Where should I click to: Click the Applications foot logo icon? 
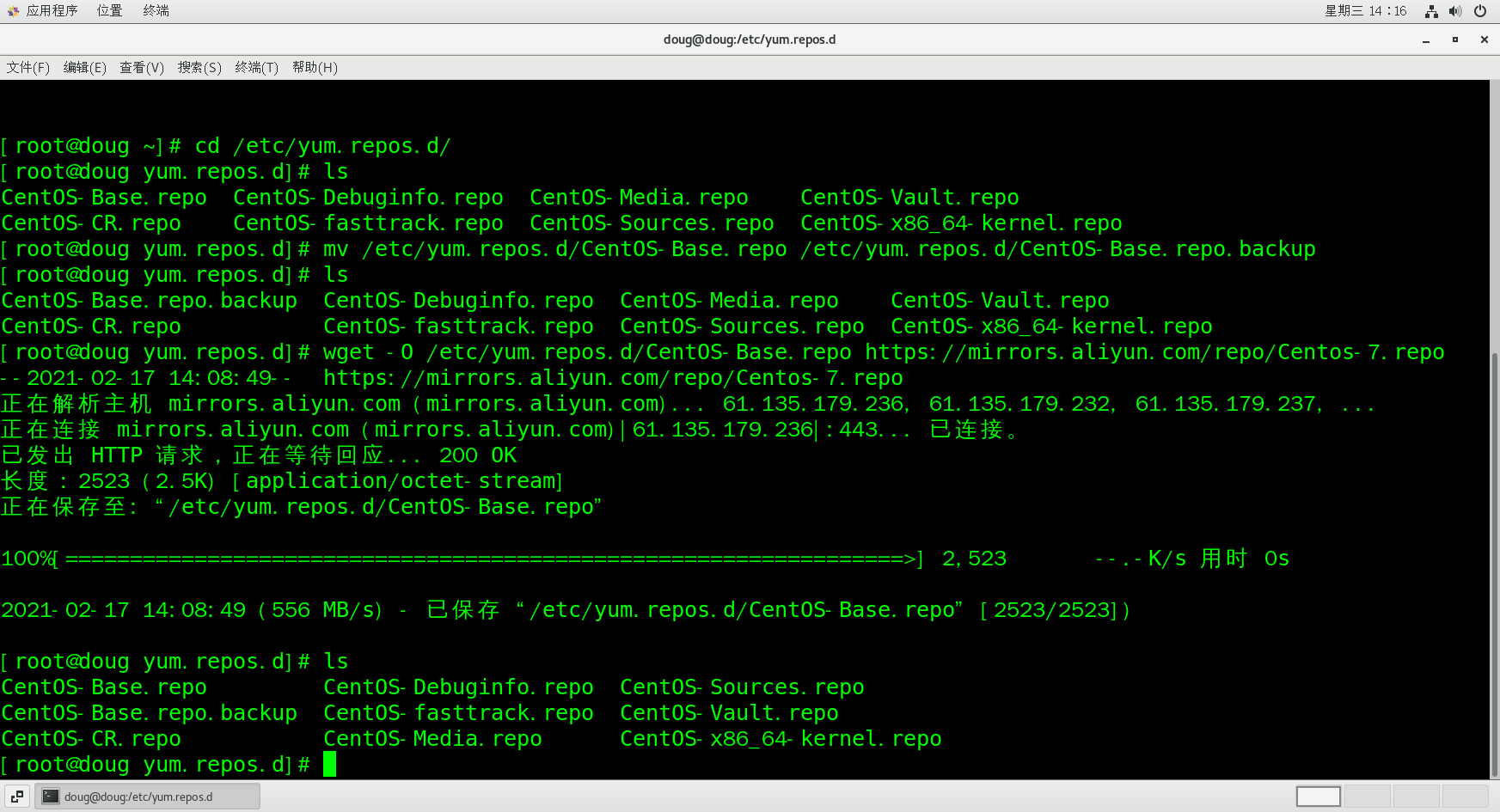tap(13, 11)
